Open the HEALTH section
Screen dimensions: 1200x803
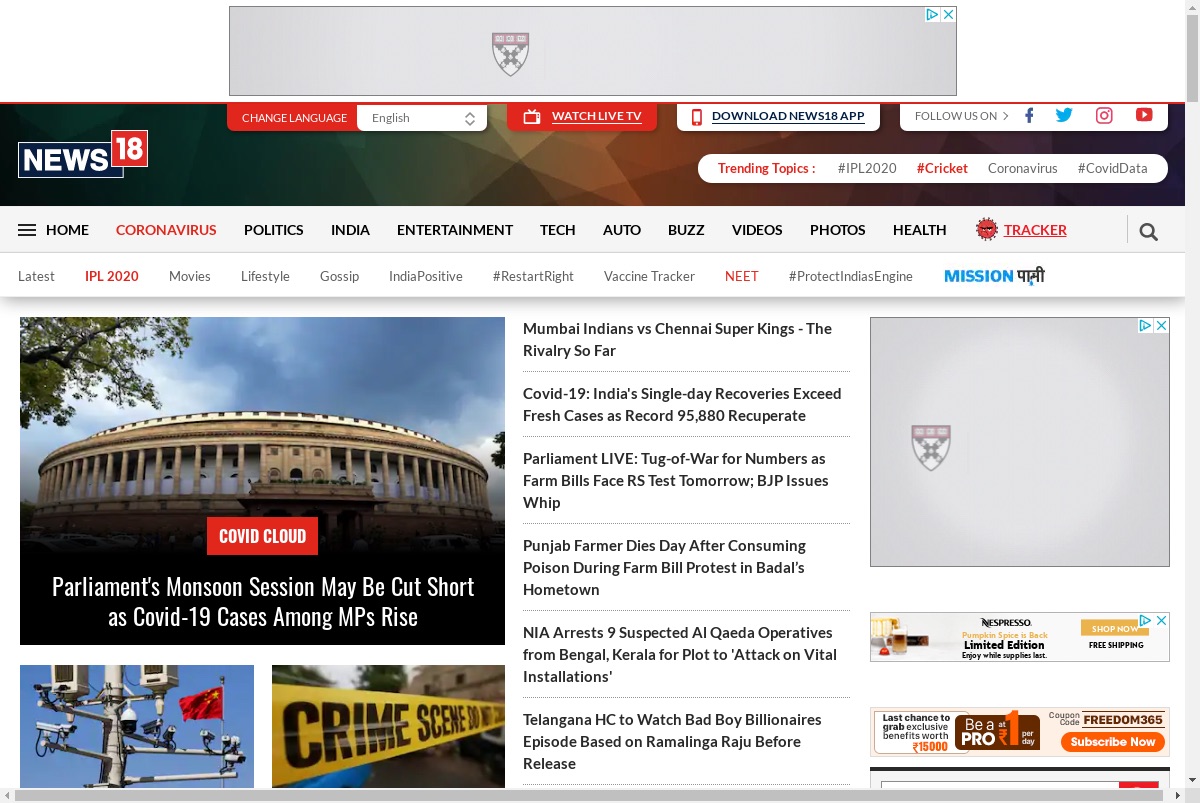coord(920,230)
